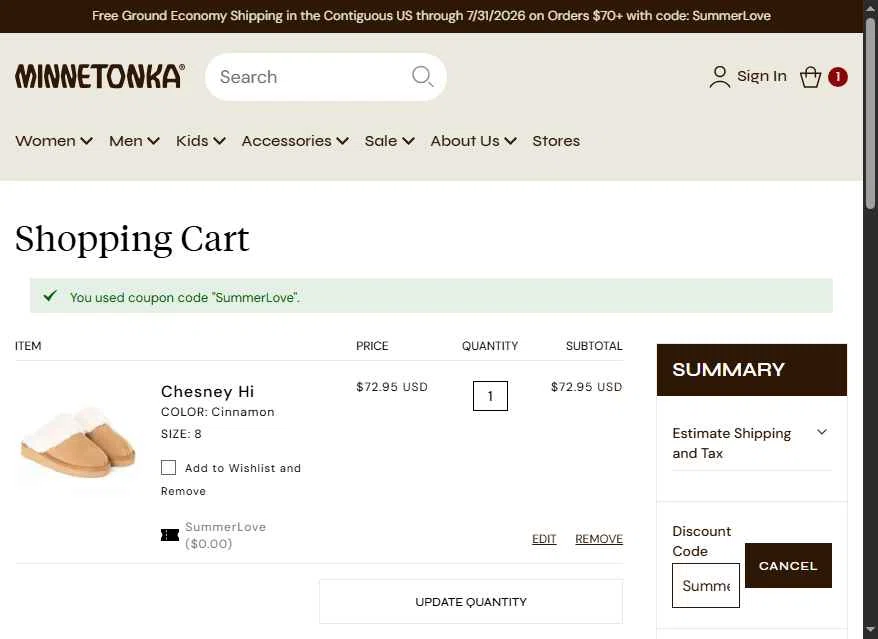Click the Update Quantity button
Image resolution: width=878 pixels, height=639 pixels.
pyautogui.click(x=471, y=601)
